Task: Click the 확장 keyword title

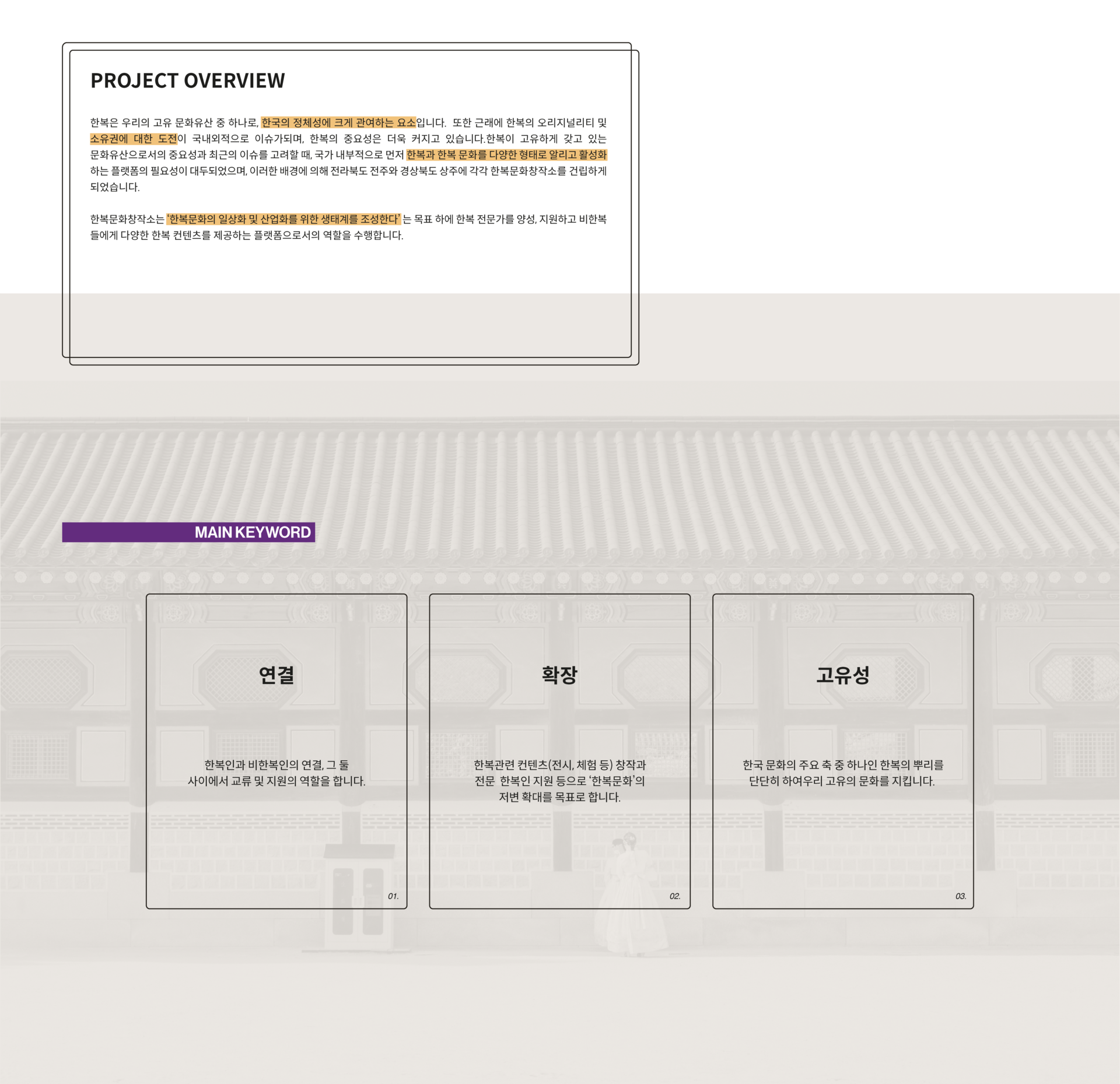Action: click(x=559, y=675)
